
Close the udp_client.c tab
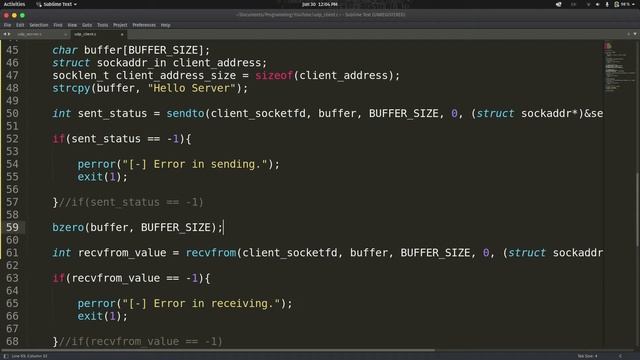(x=122, y=34)
